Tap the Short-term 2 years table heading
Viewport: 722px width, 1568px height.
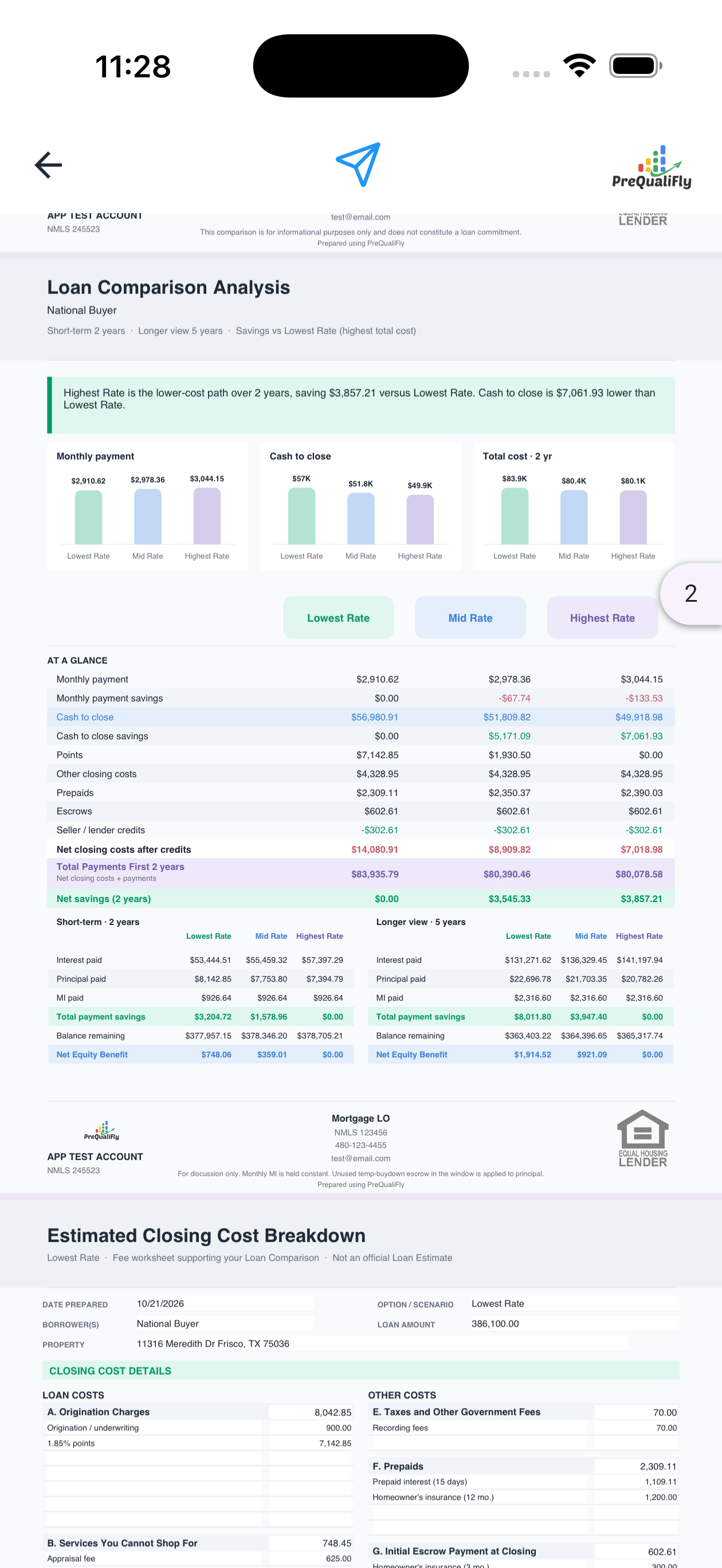coord(98,922)
